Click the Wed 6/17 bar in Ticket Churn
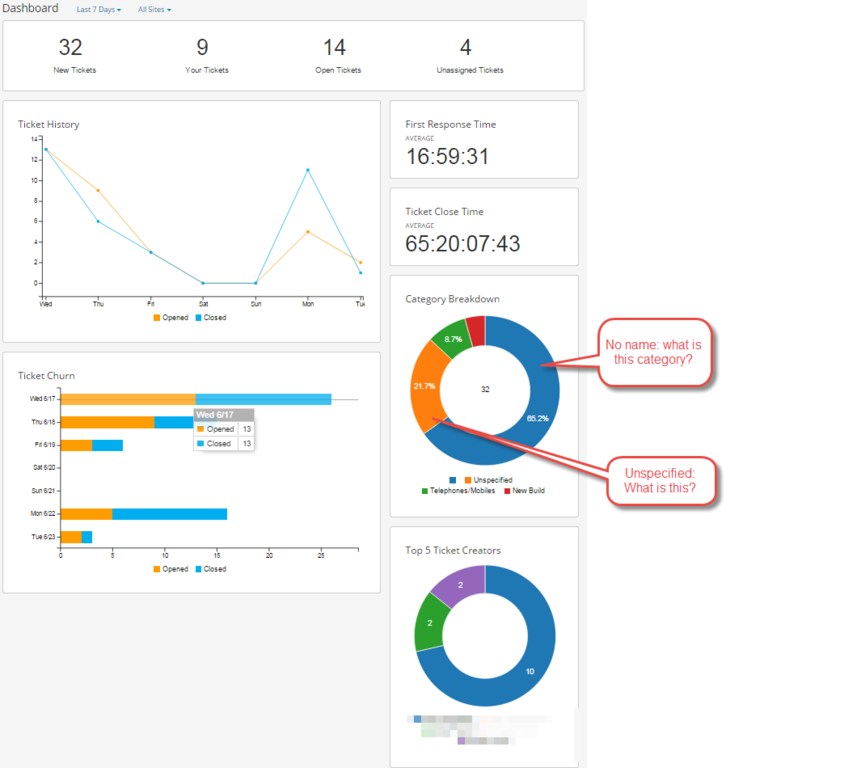 150,398
